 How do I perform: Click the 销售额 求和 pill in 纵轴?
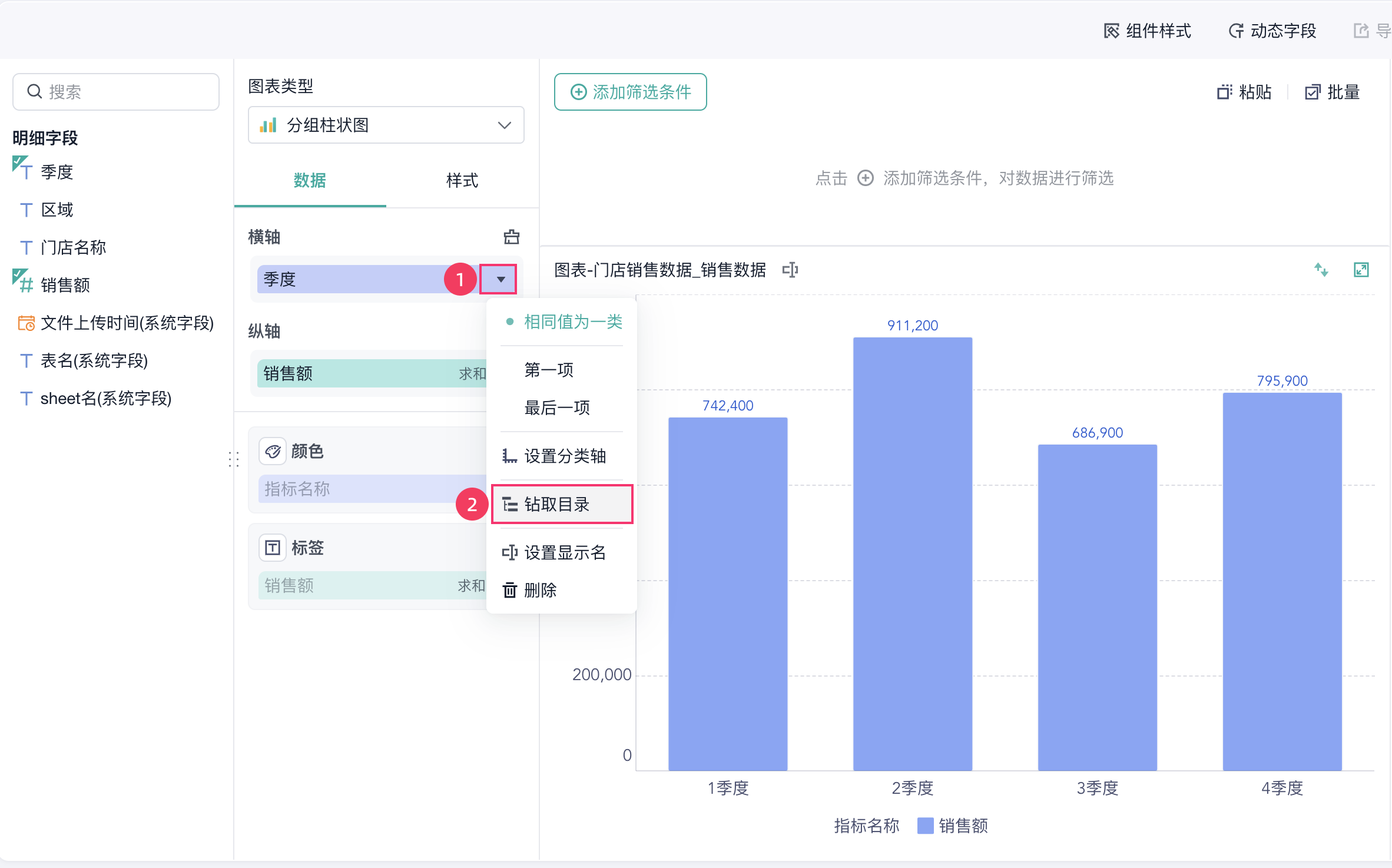click(x=372, y=373)
